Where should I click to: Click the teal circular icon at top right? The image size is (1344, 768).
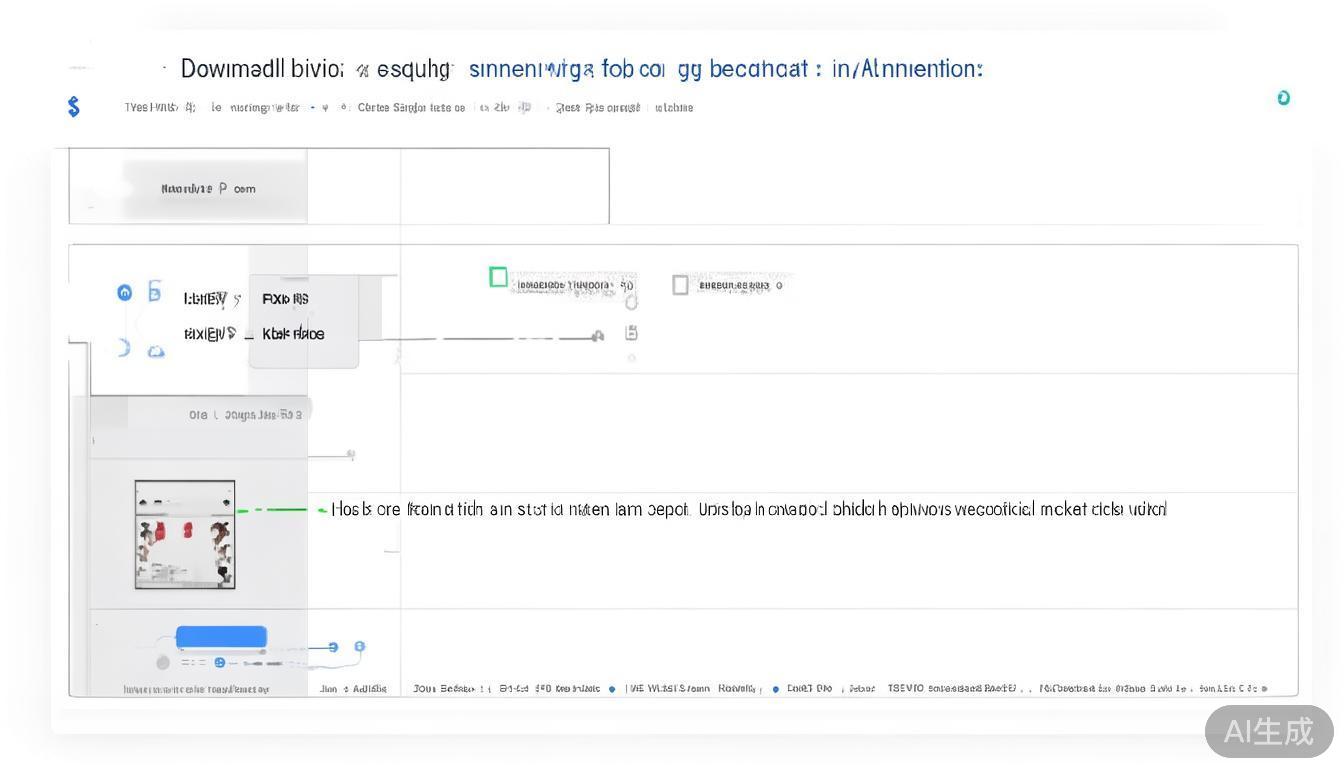(1283, 98)
